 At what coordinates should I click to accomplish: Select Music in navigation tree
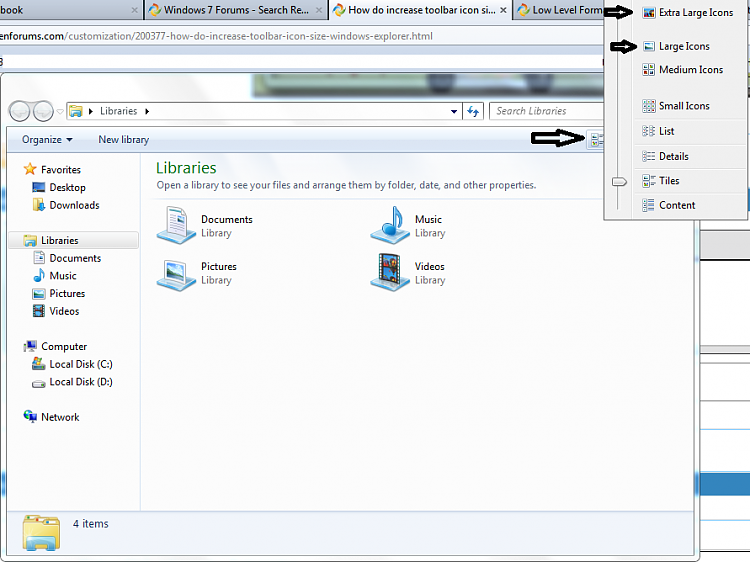(63, 276)
